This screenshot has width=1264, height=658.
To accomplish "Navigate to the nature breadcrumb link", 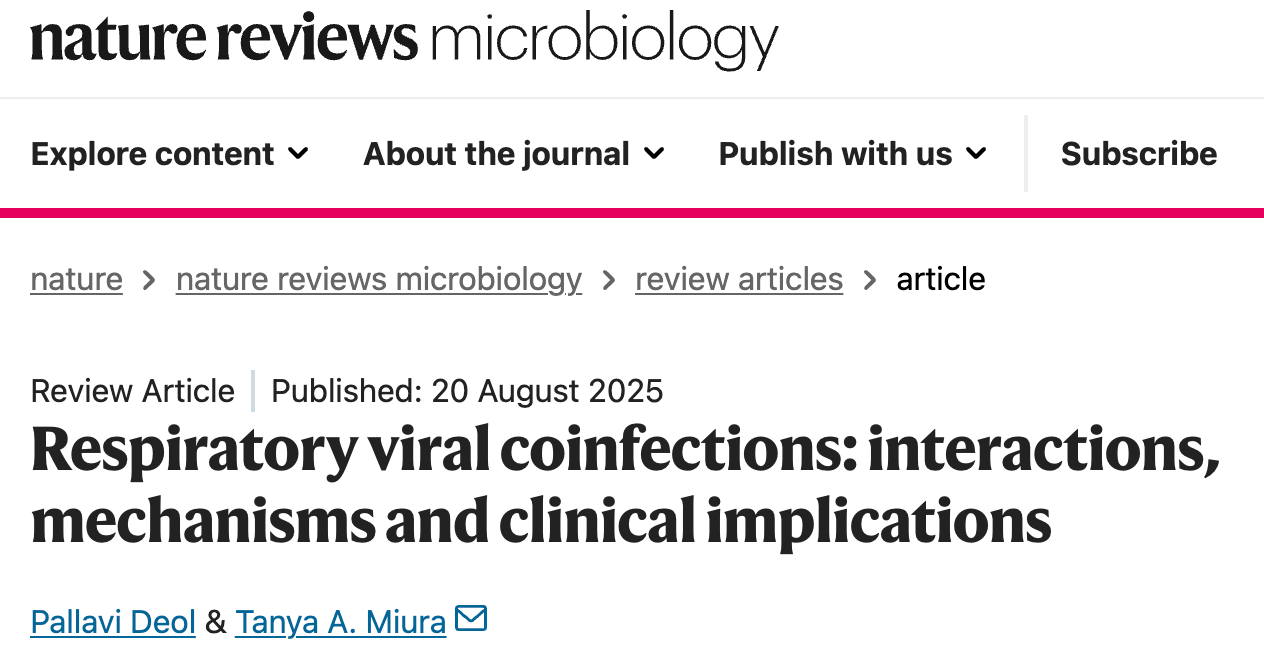I will 76,279.
